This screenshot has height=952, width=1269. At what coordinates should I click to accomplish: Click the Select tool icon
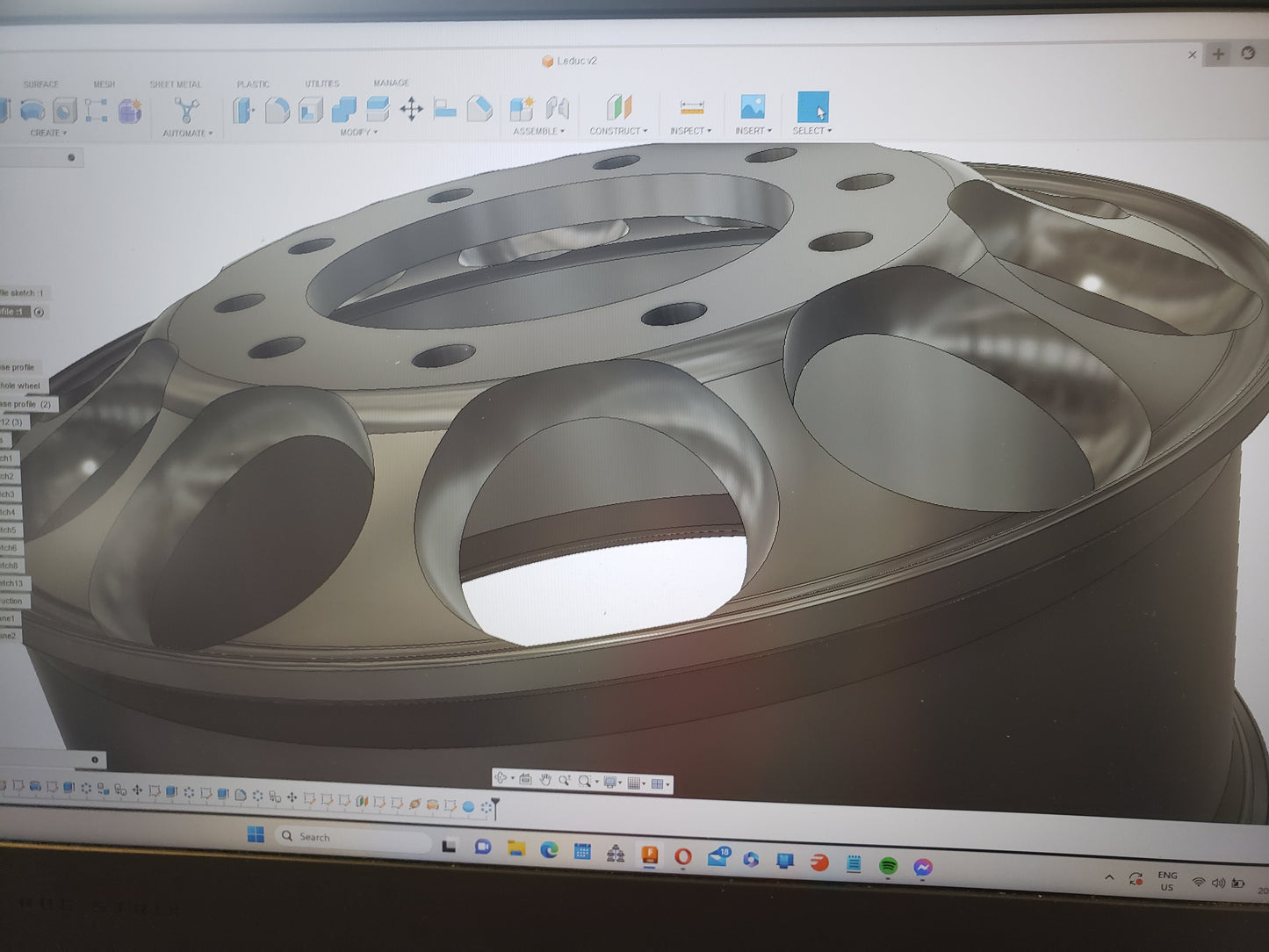(x=812, y=106)
